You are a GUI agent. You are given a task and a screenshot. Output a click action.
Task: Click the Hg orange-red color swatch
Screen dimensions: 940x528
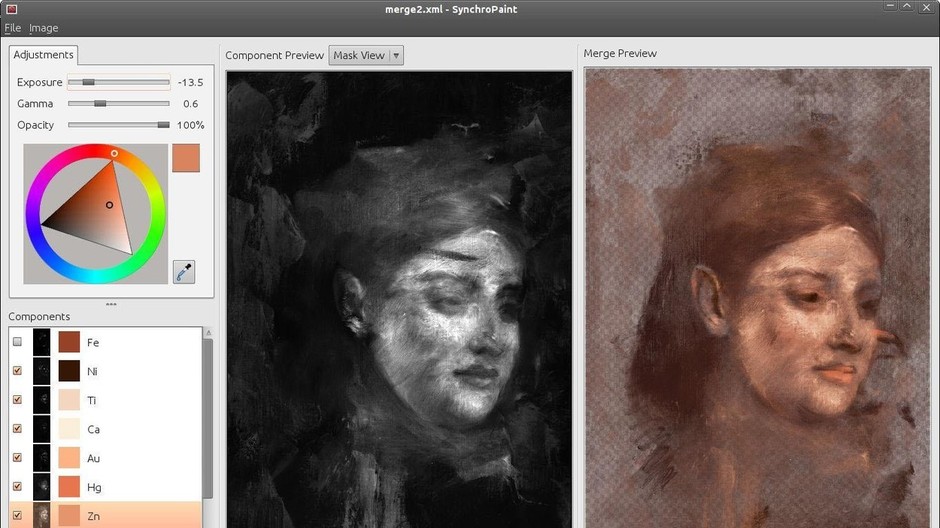69,487
